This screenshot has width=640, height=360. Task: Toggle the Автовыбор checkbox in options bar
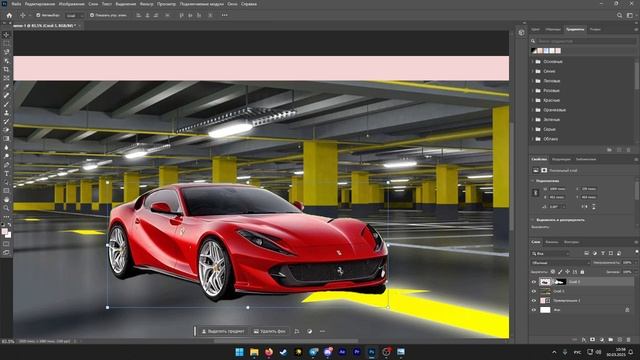(38, 15)
